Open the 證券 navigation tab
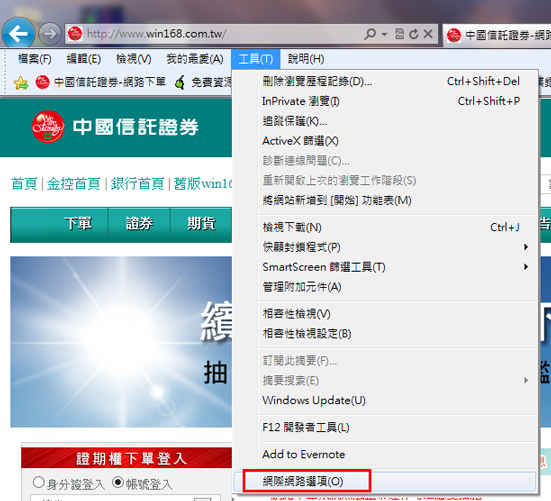 (x=140, y=224)
